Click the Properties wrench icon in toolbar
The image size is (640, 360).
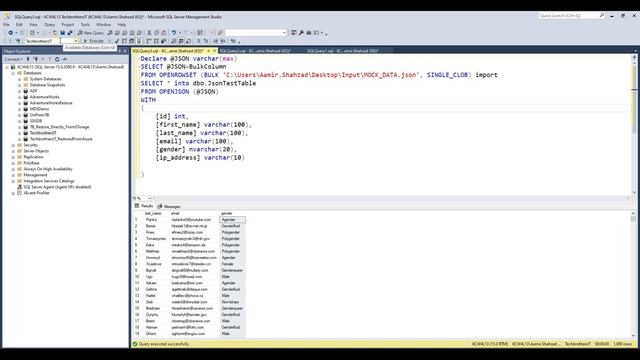pos(301,33)
